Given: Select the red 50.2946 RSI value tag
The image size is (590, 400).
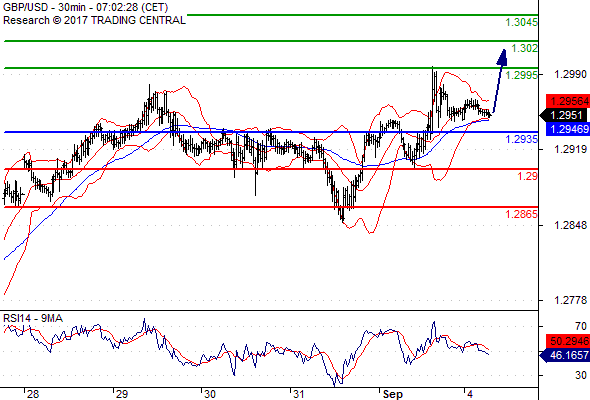Looking at the screenshot, I should pyautogui.click(x=567, y=341).
